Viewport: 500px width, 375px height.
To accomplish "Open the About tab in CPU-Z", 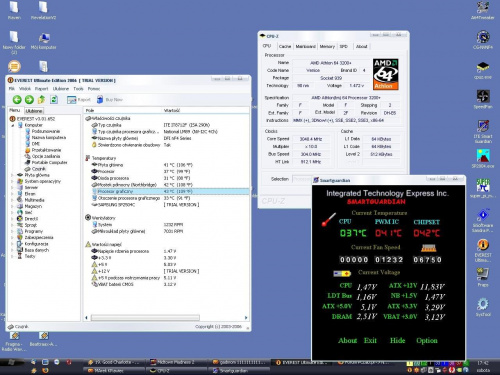I will pos(361,46).
